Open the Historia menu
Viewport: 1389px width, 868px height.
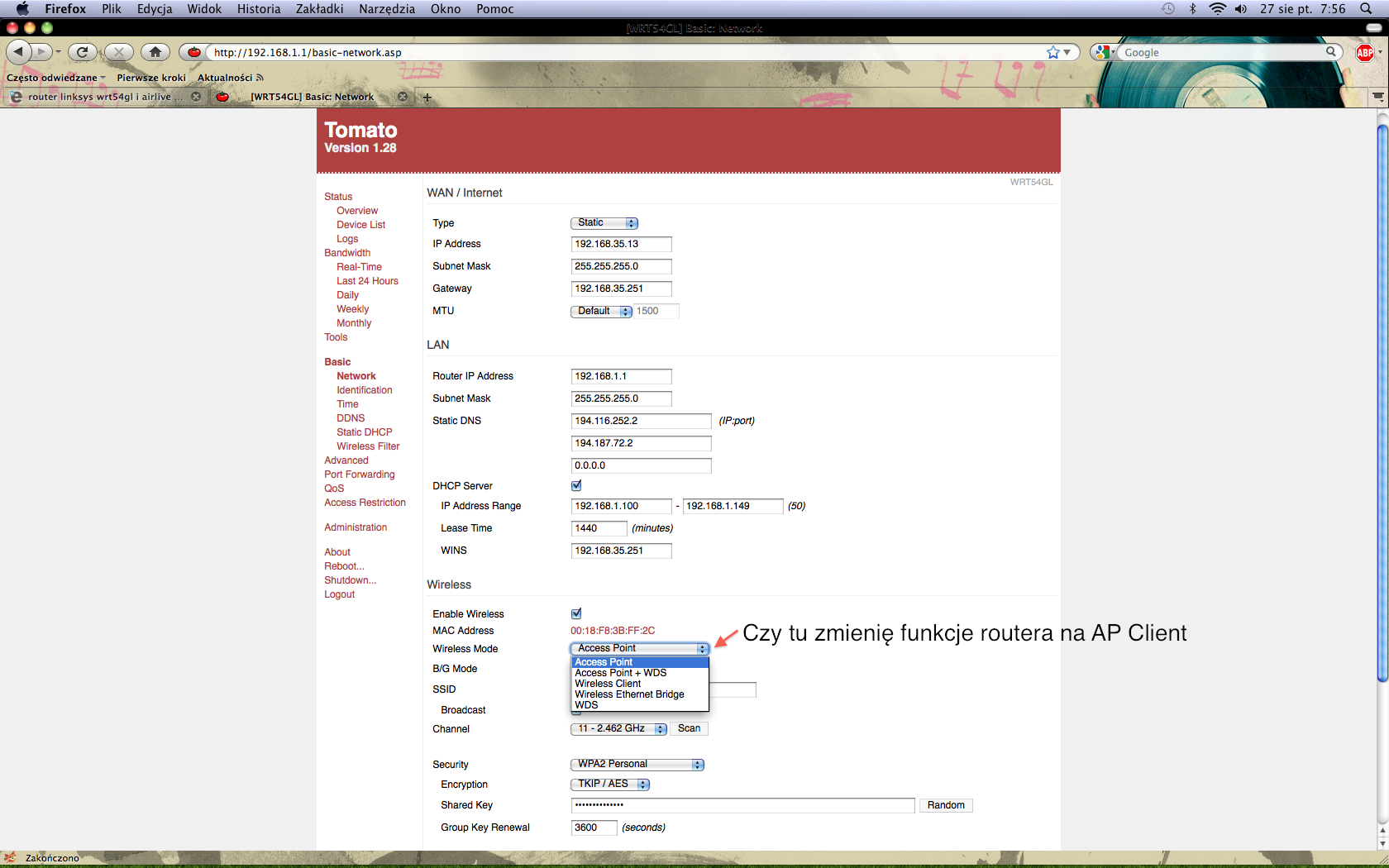pyautogui.click(x=259, y=8)
